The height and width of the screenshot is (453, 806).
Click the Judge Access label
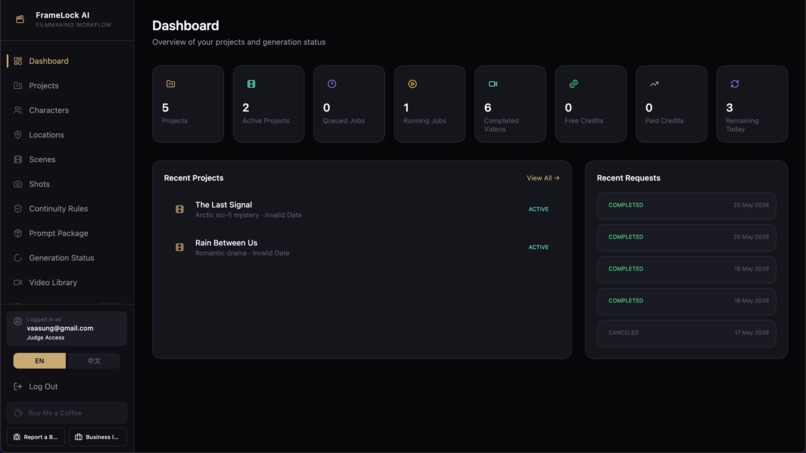[45, 338]
